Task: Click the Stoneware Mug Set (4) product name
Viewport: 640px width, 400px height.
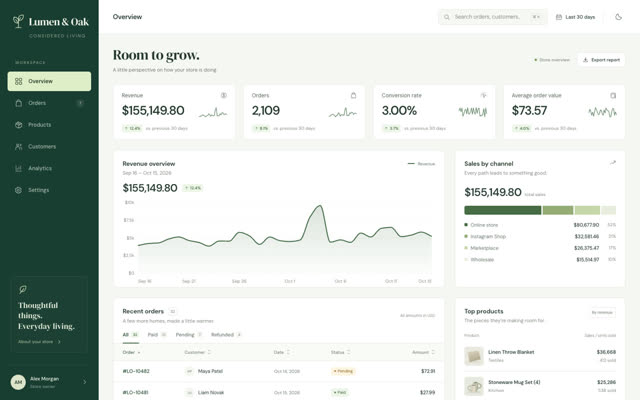Action: (514, 382)
